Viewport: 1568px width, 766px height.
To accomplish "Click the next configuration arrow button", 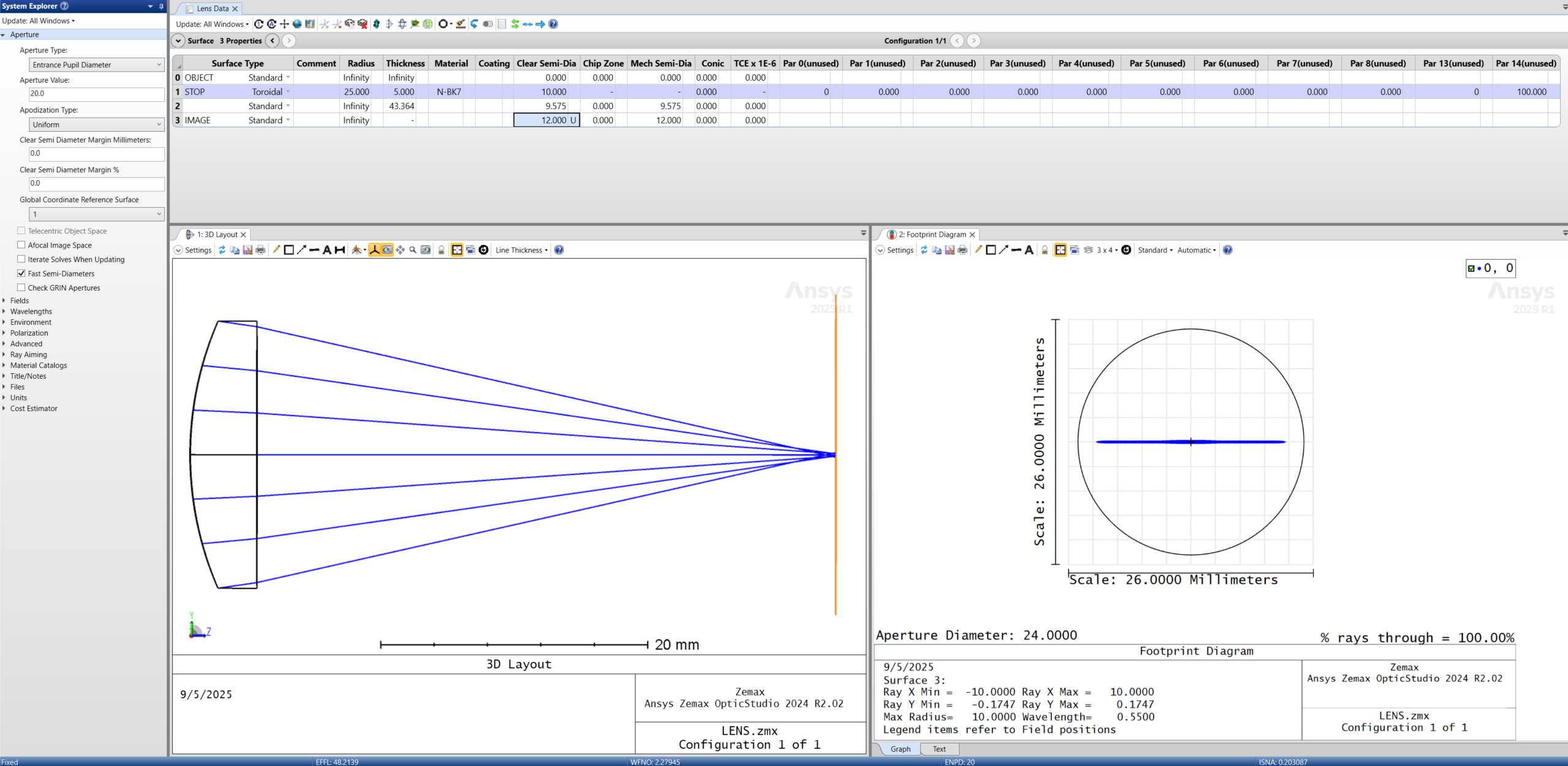I will coord(973,40).
